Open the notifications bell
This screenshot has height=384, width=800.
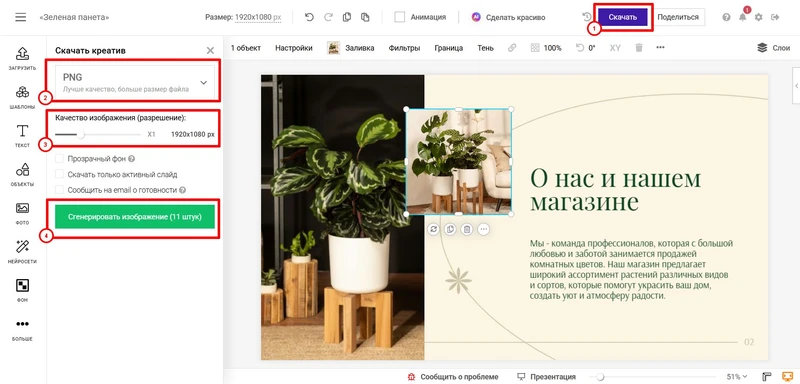742,17
